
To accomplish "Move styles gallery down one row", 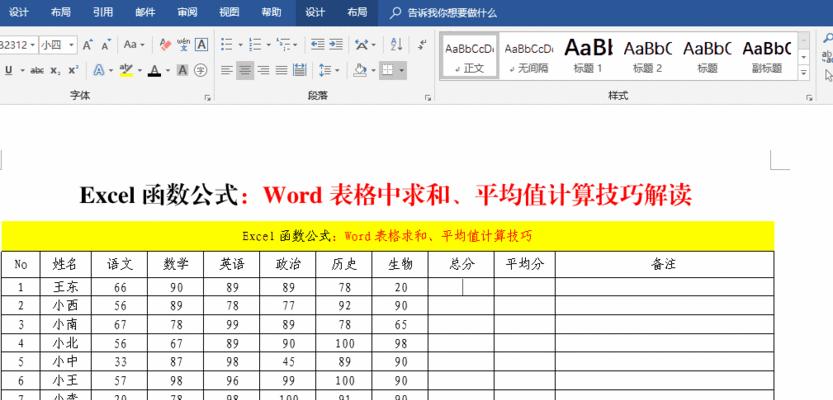I will (804, 56).
